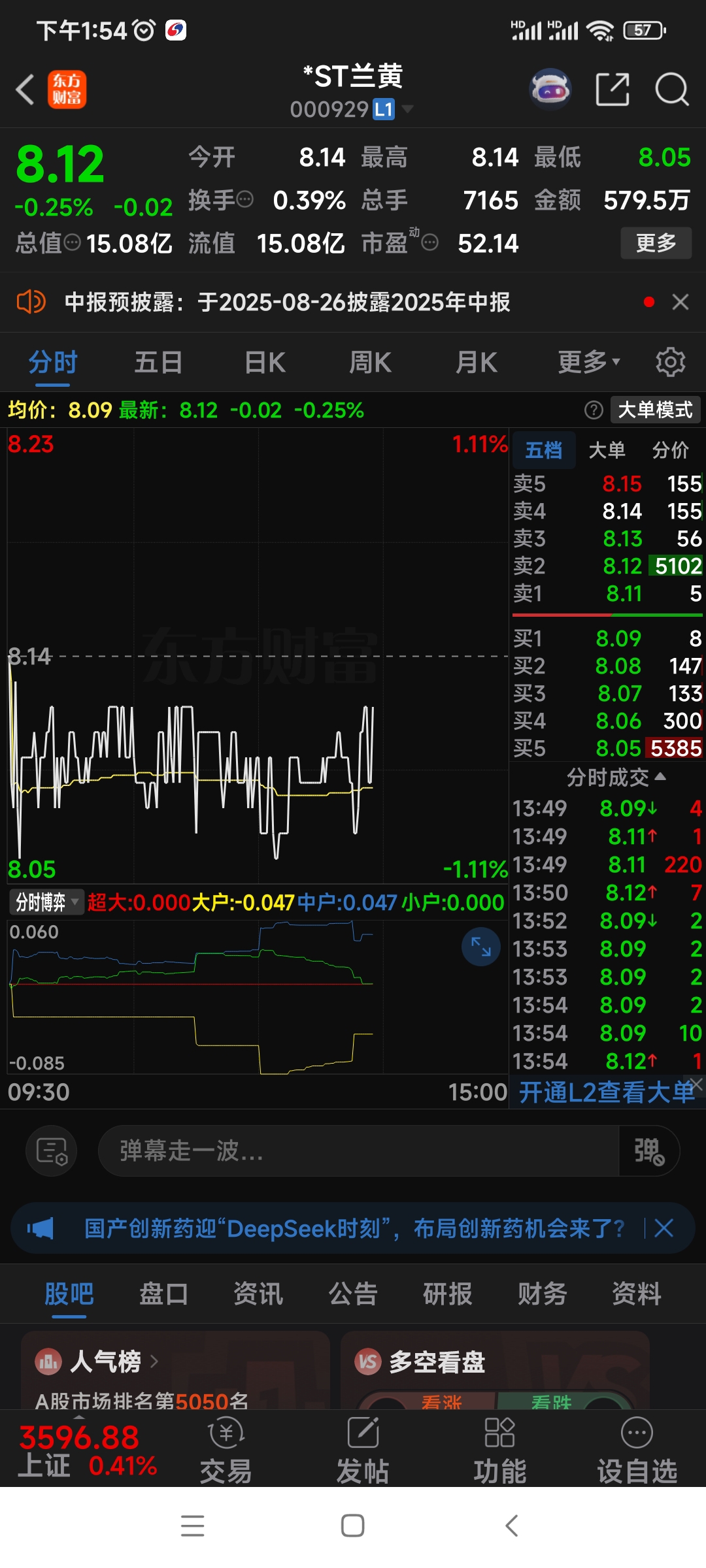This screenshot has width=706, height=1568.
Task: Open the 更多 chart period dropdown
Action: tap(589, 362)
